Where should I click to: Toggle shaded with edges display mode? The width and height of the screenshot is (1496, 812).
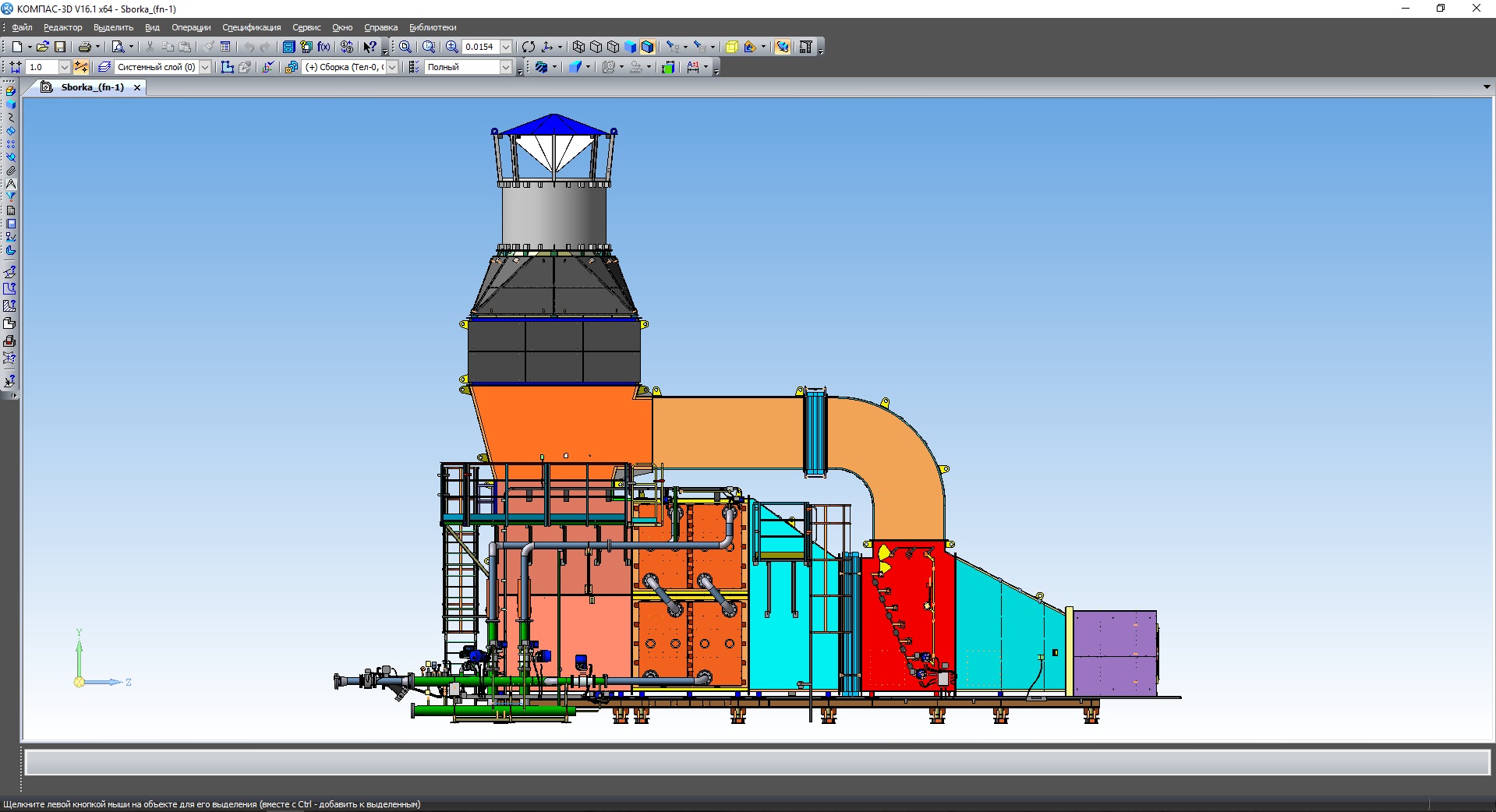pyautogui.click(x=647, y=47)
